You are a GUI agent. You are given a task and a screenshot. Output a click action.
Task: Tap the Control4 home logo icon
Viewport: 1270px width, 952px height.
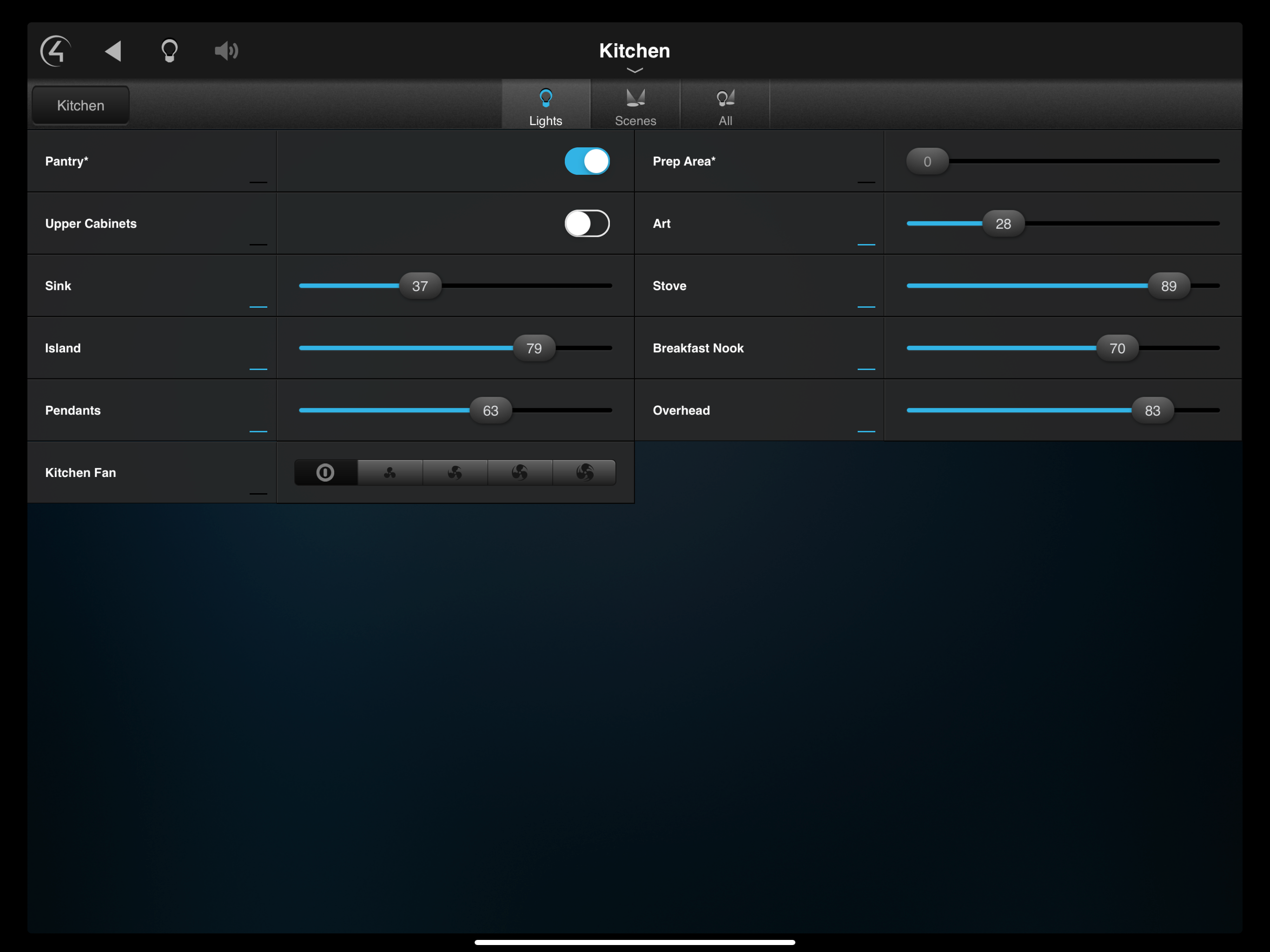(56, 51)
